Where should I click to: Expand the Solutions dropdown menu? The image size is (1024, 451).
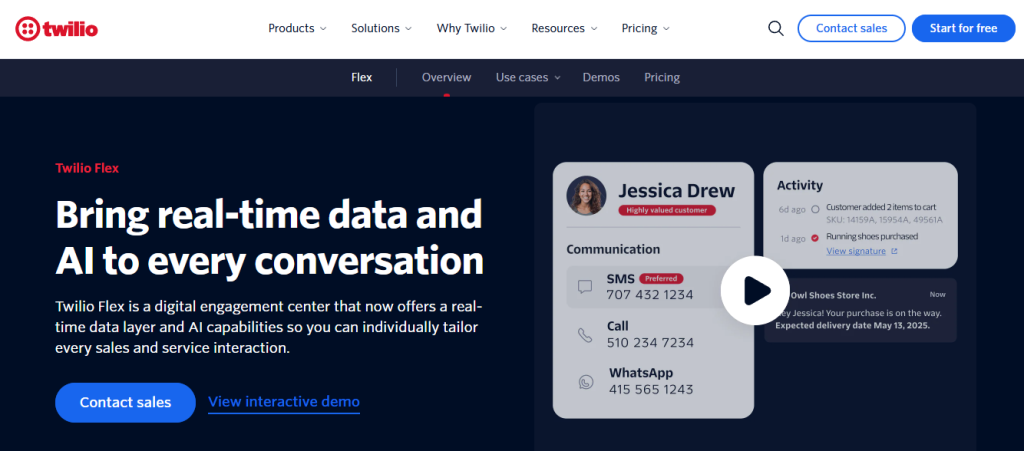coord(381,28)
